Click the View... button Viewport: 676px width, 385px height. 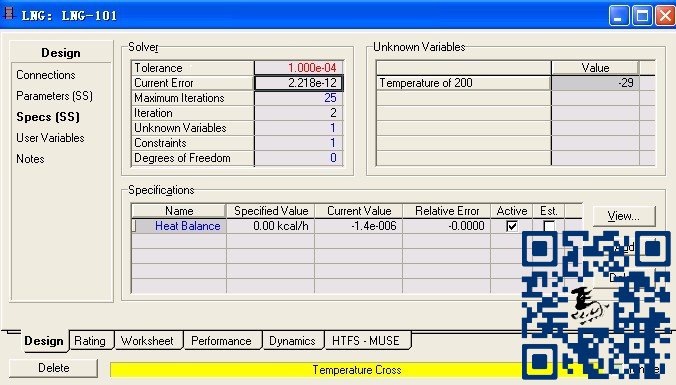[x=624, y=216]
